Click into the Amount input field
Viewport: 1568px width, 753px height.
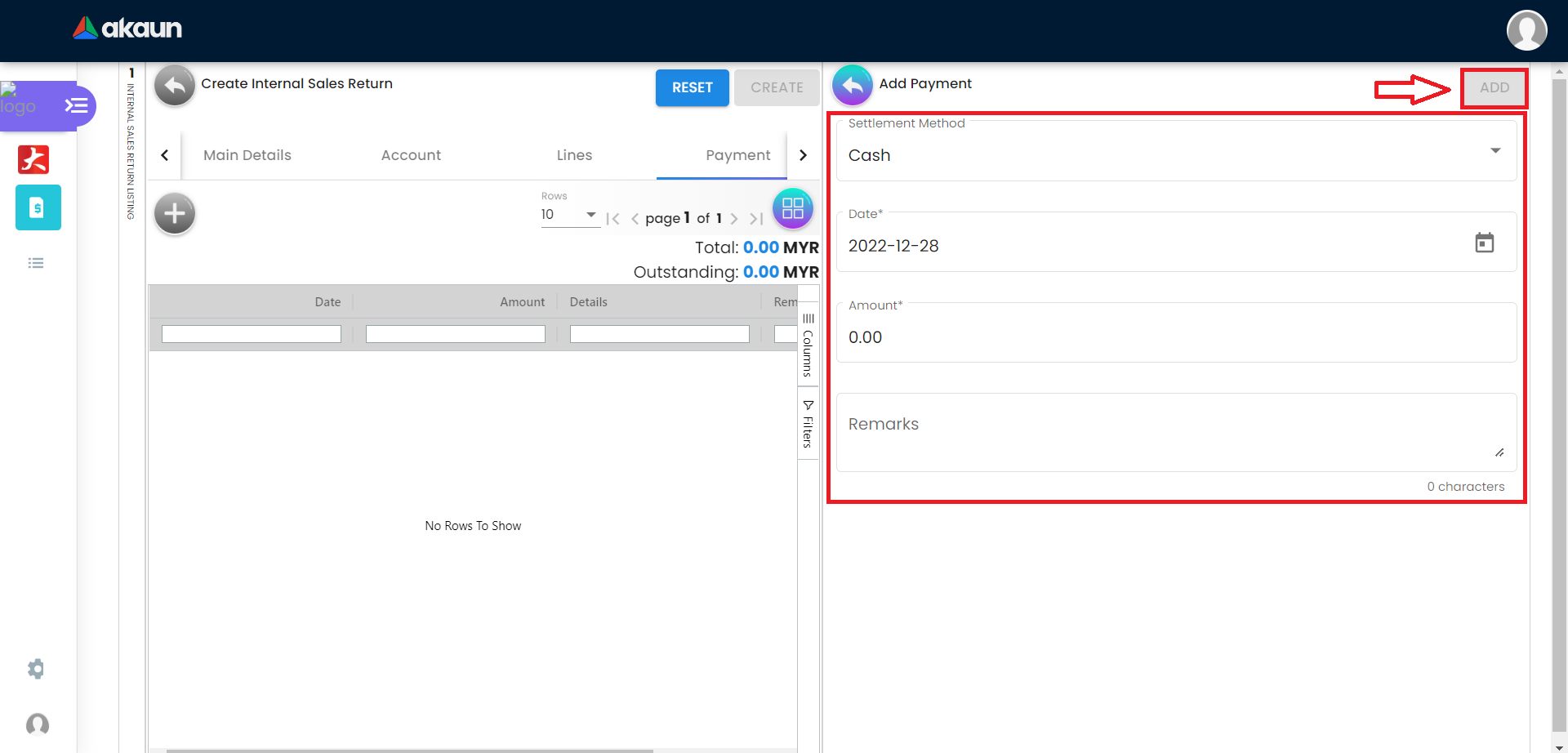click(x=1176, y=337)
